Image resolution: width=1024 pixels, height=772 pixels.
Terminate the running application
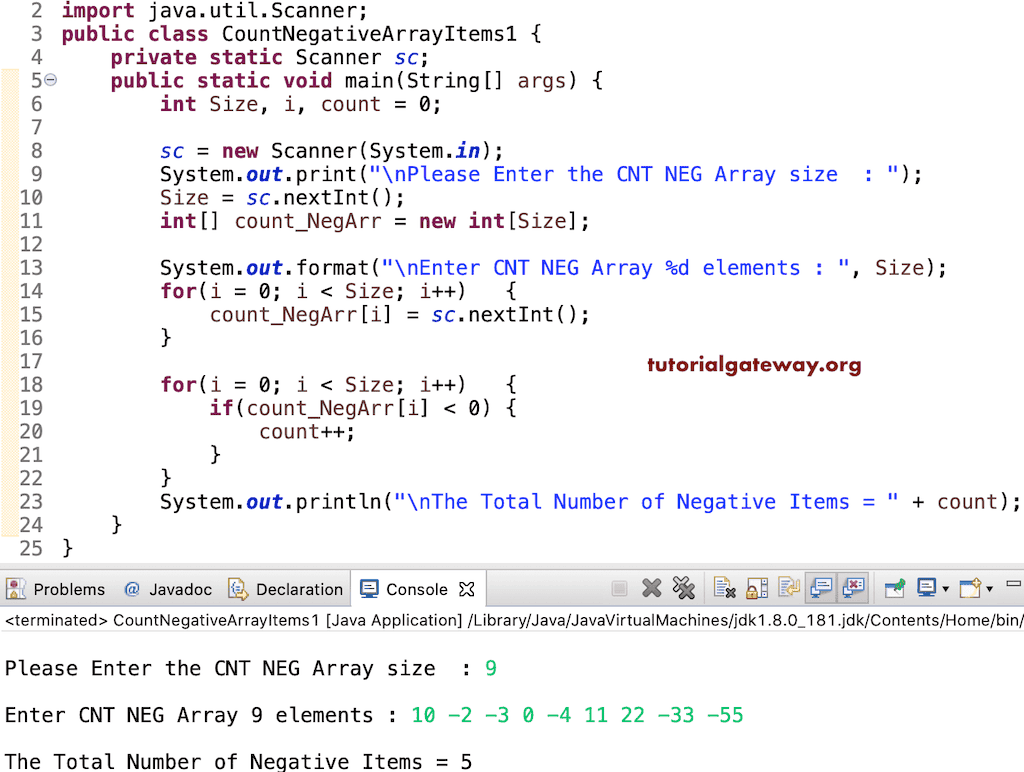coord(620,589)
